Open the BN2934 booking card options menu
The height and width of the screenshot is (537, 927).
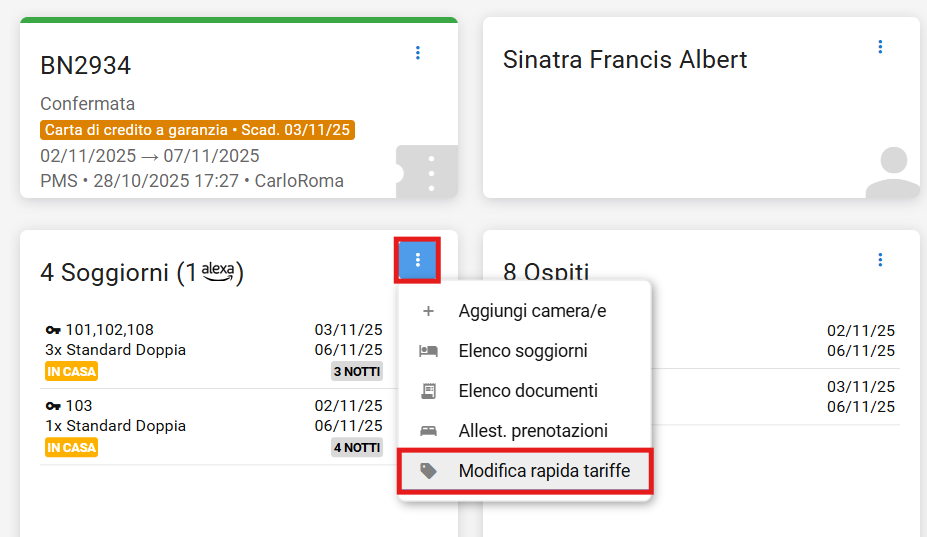point(418,53)
